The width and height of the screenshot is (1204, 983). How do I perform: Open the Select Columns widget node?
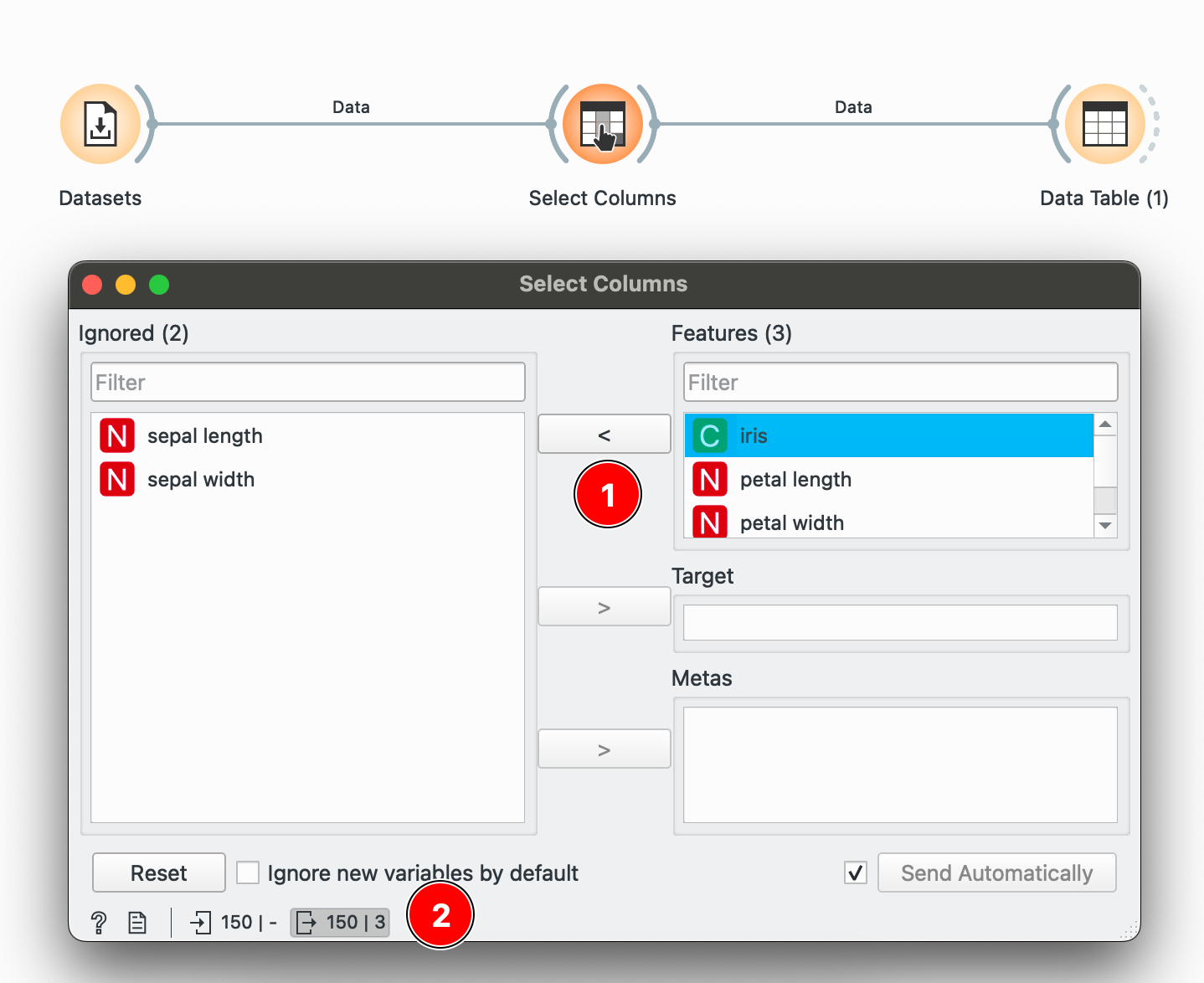coord(603,125)
